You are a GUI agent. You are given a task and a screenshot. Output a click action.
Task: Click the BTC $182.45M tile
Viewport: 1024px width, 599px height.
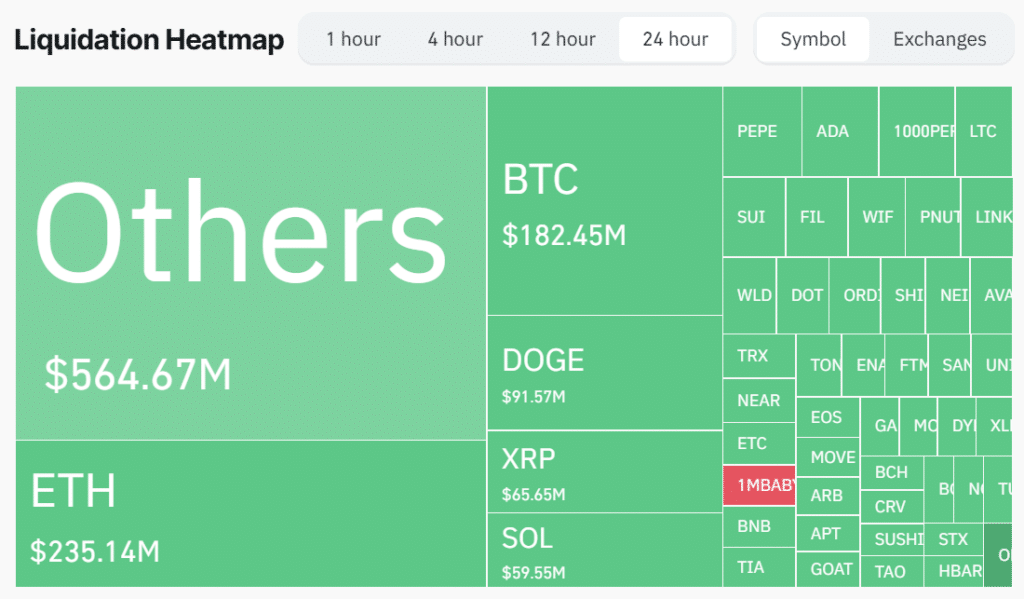[604, 201]
